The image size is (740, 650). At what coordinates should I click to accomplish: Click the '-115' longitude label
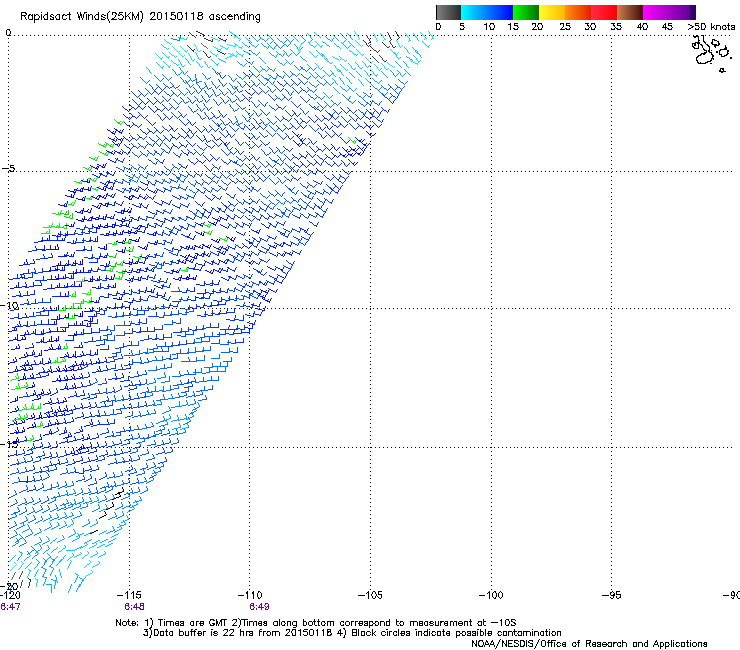[x=129, y=595]
